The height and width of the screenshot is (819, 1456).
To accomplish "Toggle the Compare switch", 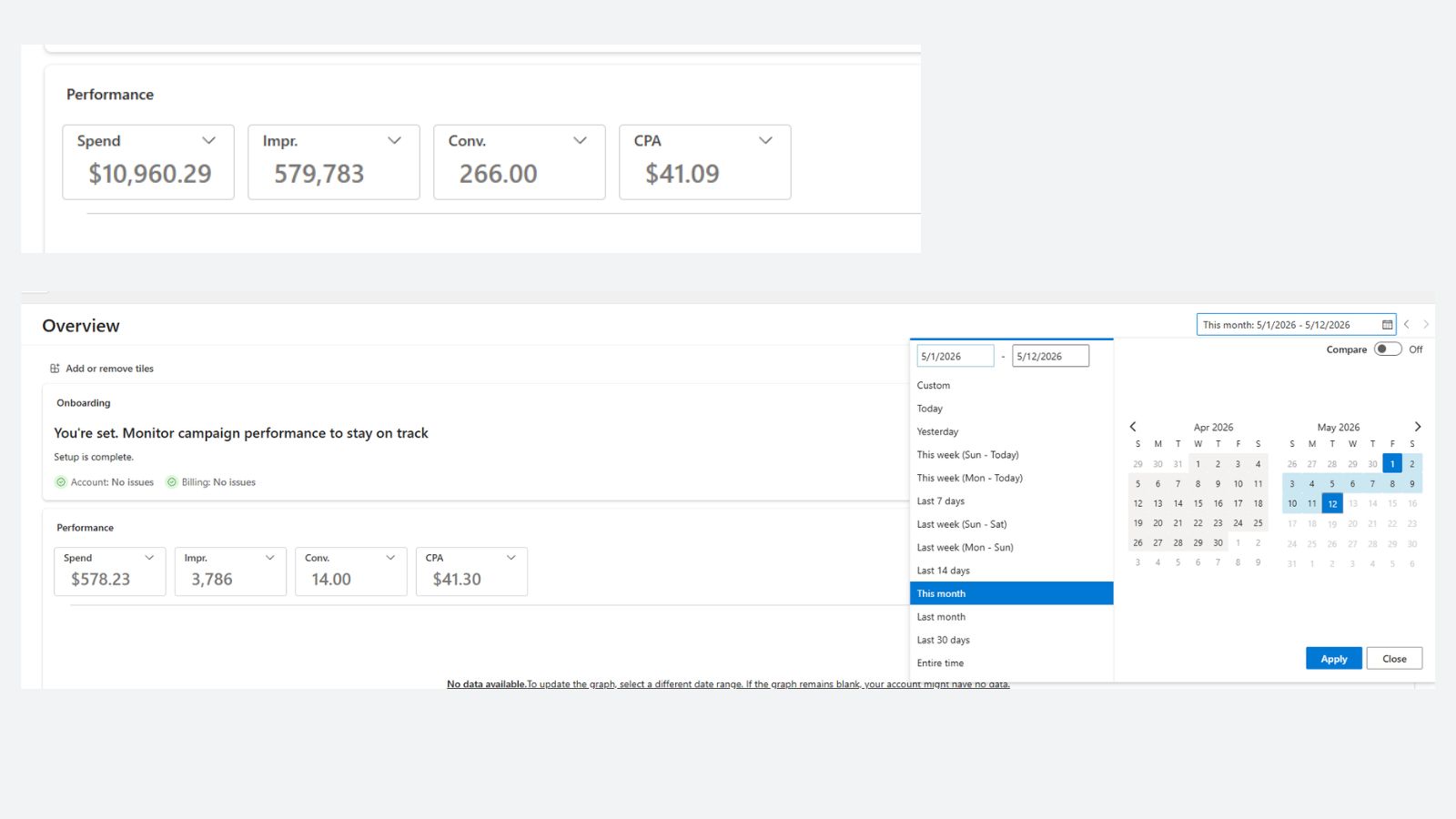I will tap(1388, 349).
